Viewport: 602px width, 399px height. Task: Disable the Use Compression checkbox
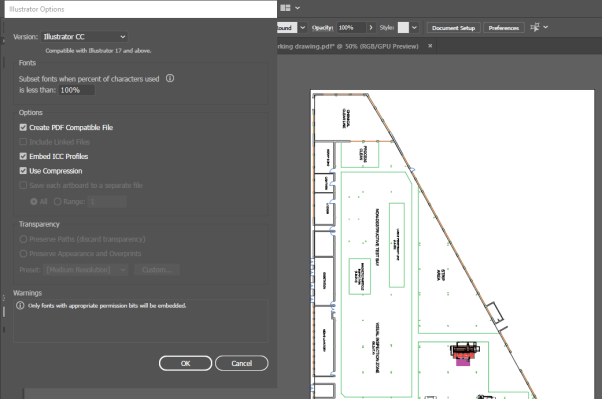click(x=23, y=171)
